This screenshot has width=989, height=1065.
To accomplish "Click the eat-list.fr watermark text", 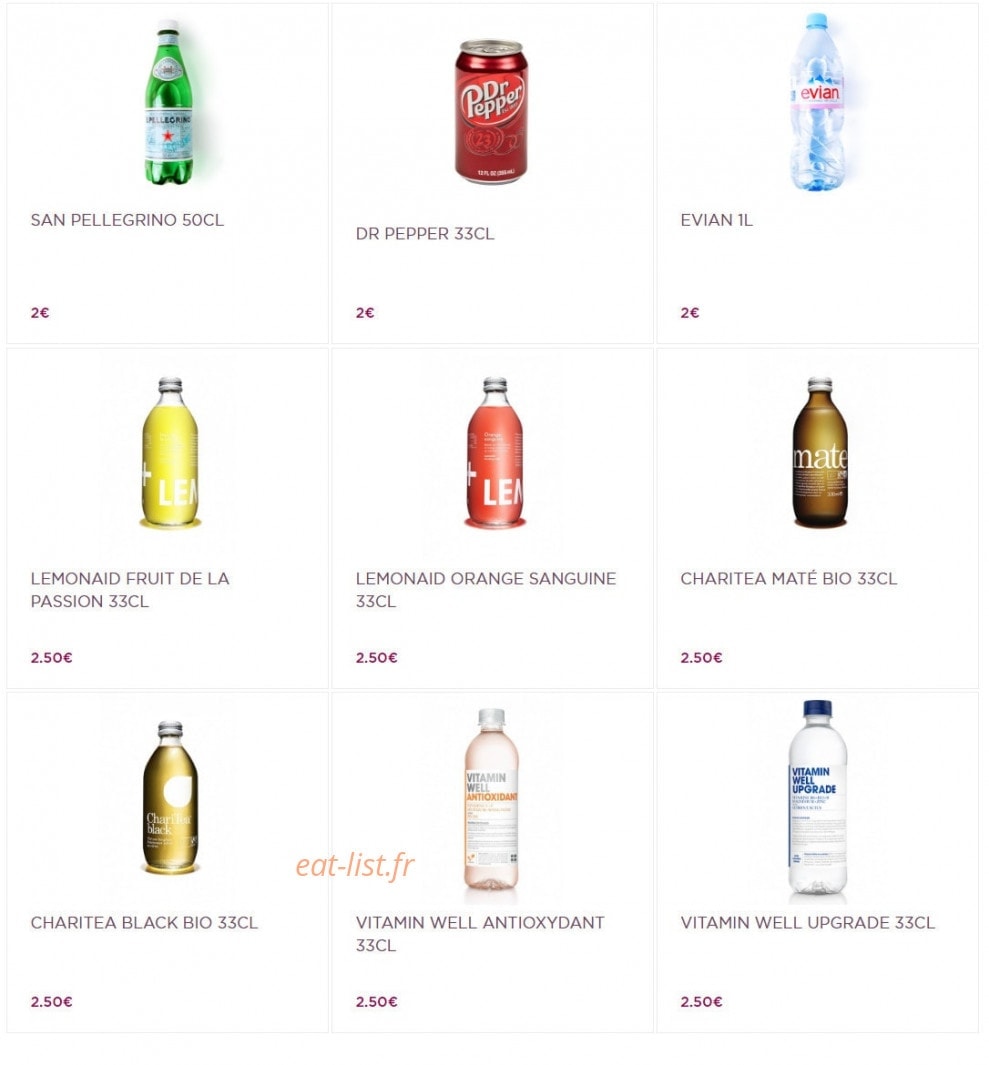I will (355, 865).
